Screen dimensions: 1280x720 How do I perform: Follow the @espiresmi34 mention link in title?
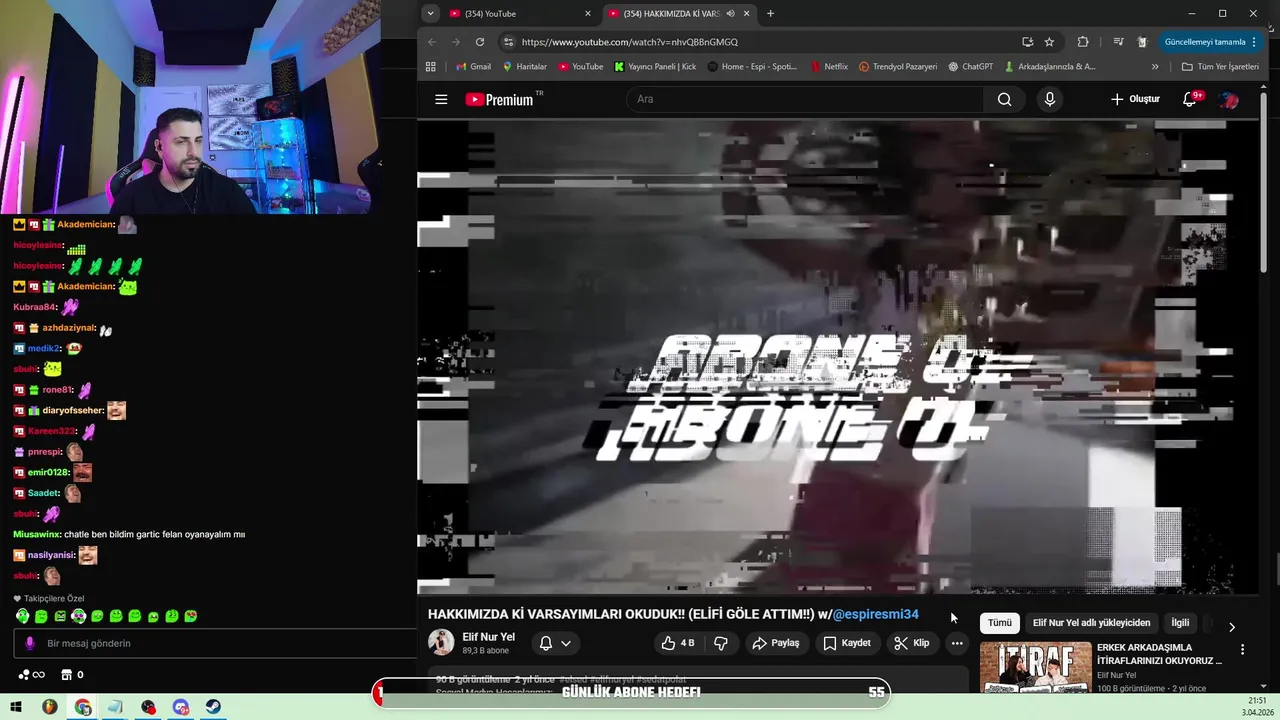(875, 614)
